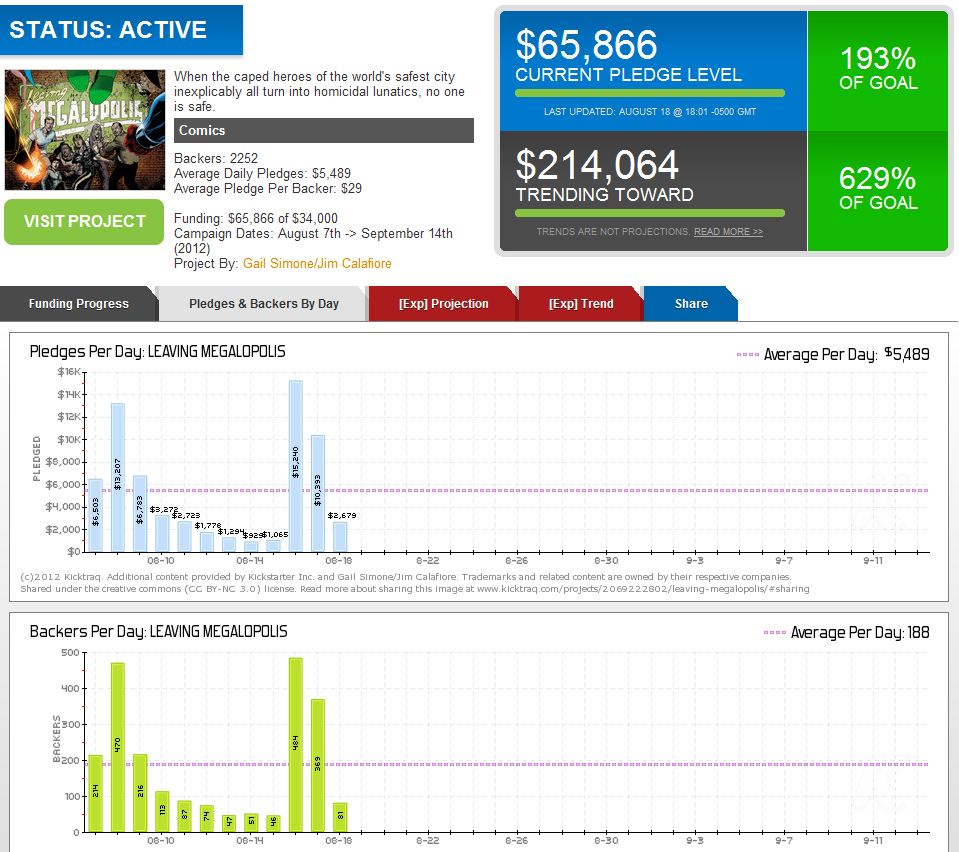Click the STATUS: ACTIVE banner
Viewport: 959px width, 852px height.
pyautogui.click(x=120, y=29)
